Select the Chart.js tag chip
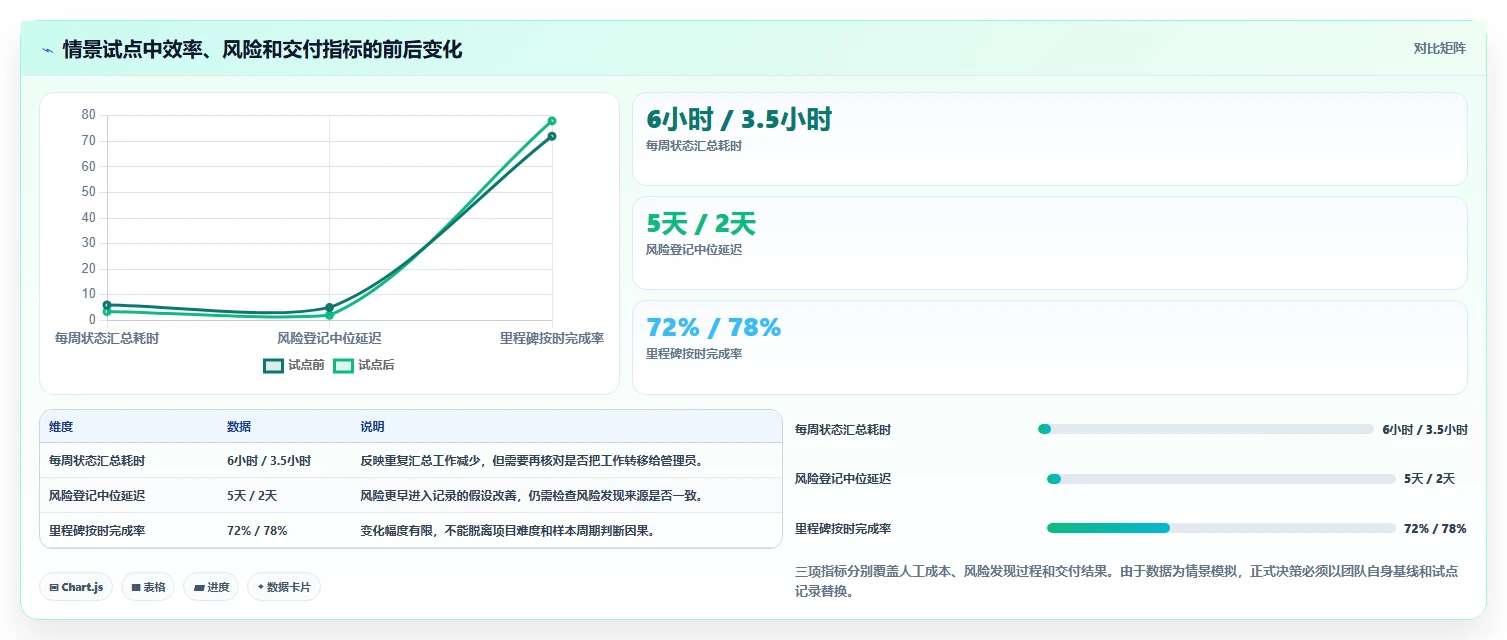The image size is (1507, 640). 77,587
